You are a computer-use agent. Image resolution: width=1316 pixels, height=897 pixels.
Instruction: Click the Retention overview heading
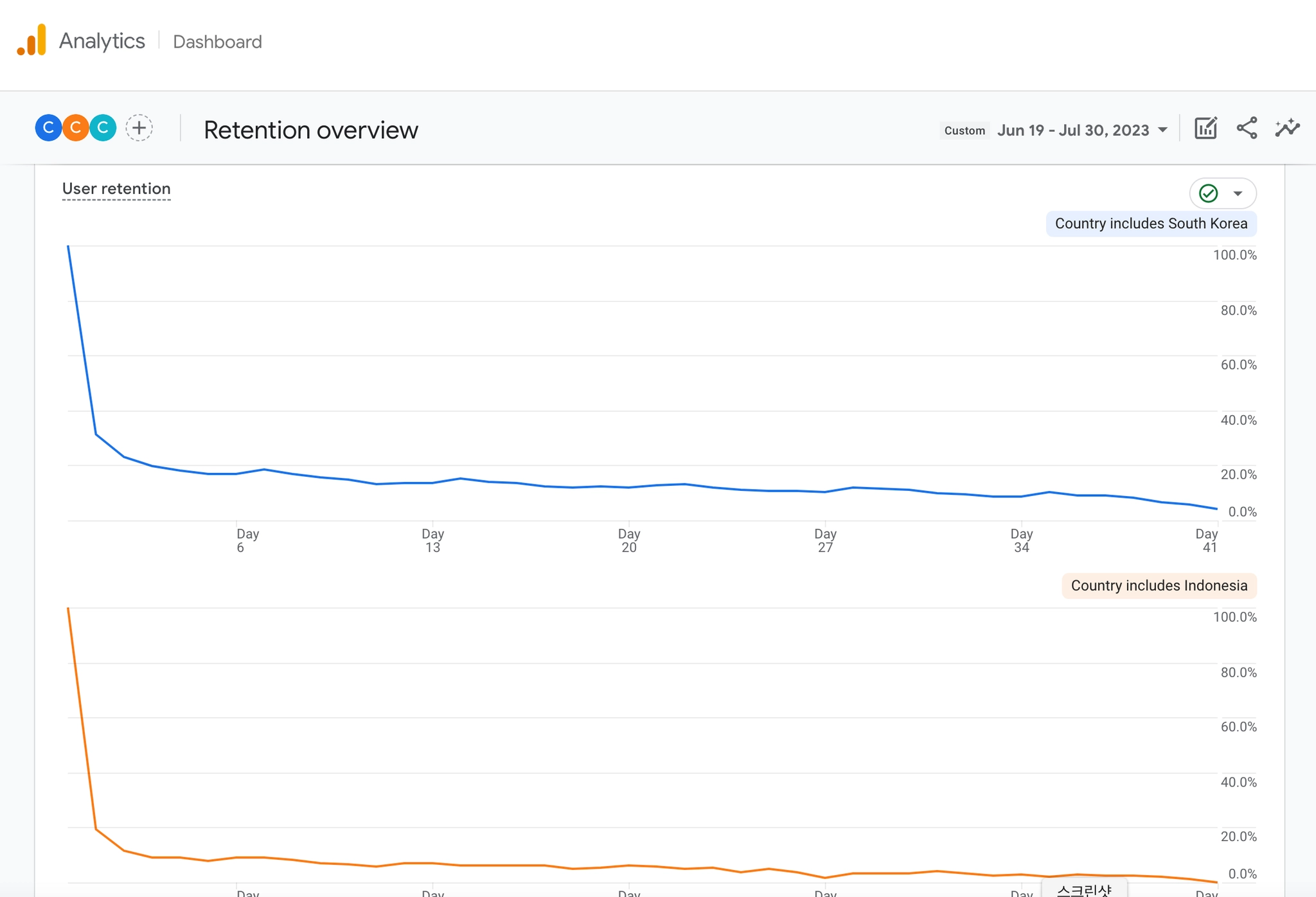coord(311,130)
